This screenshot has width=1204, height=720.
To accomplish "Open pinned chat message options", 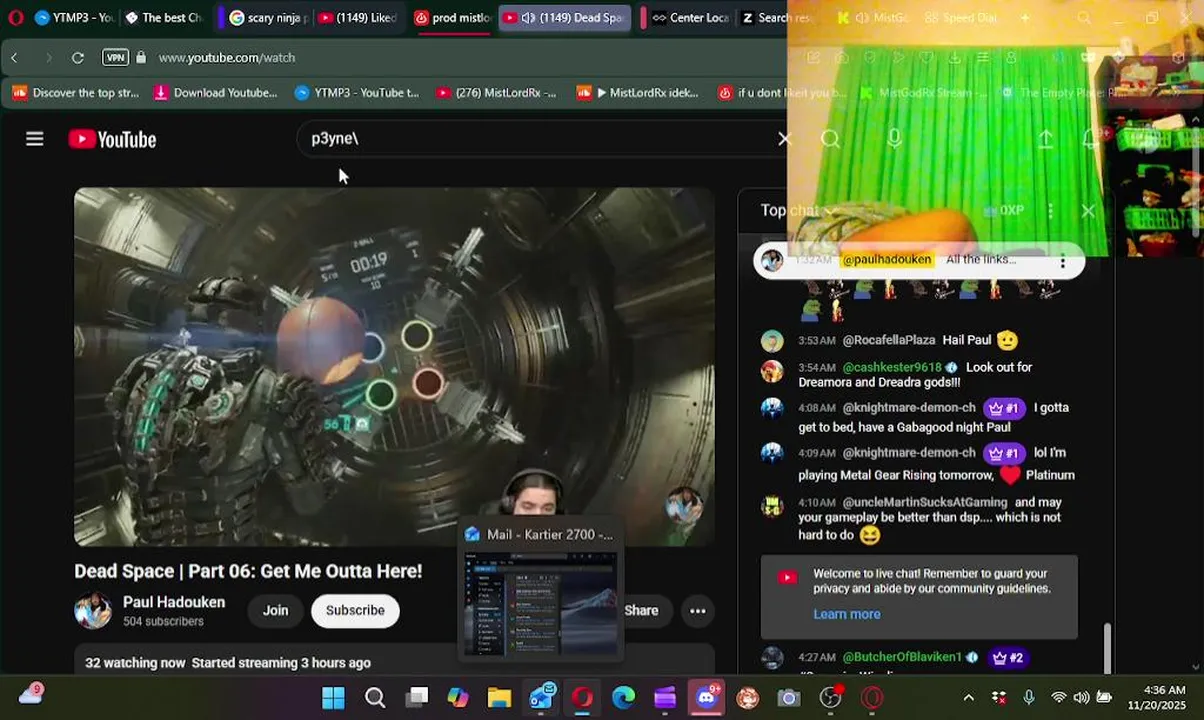I will tap(1063, 261).
